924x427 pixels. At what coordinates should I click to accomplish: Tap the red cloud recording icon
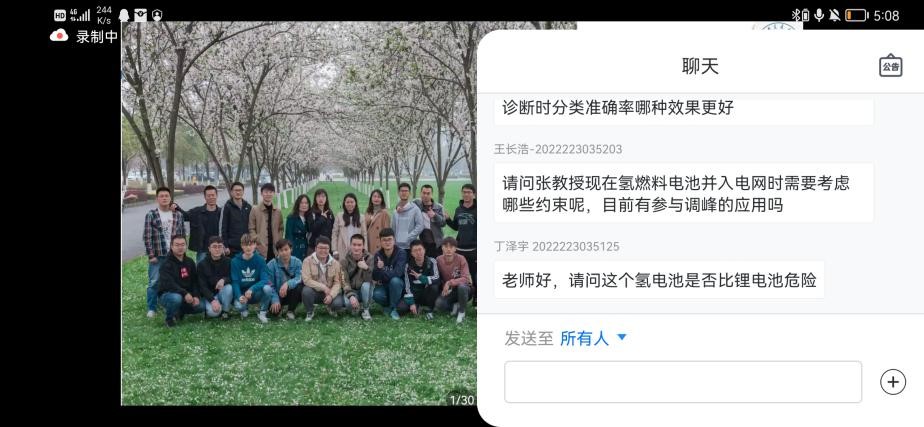[x=59, y=36]
